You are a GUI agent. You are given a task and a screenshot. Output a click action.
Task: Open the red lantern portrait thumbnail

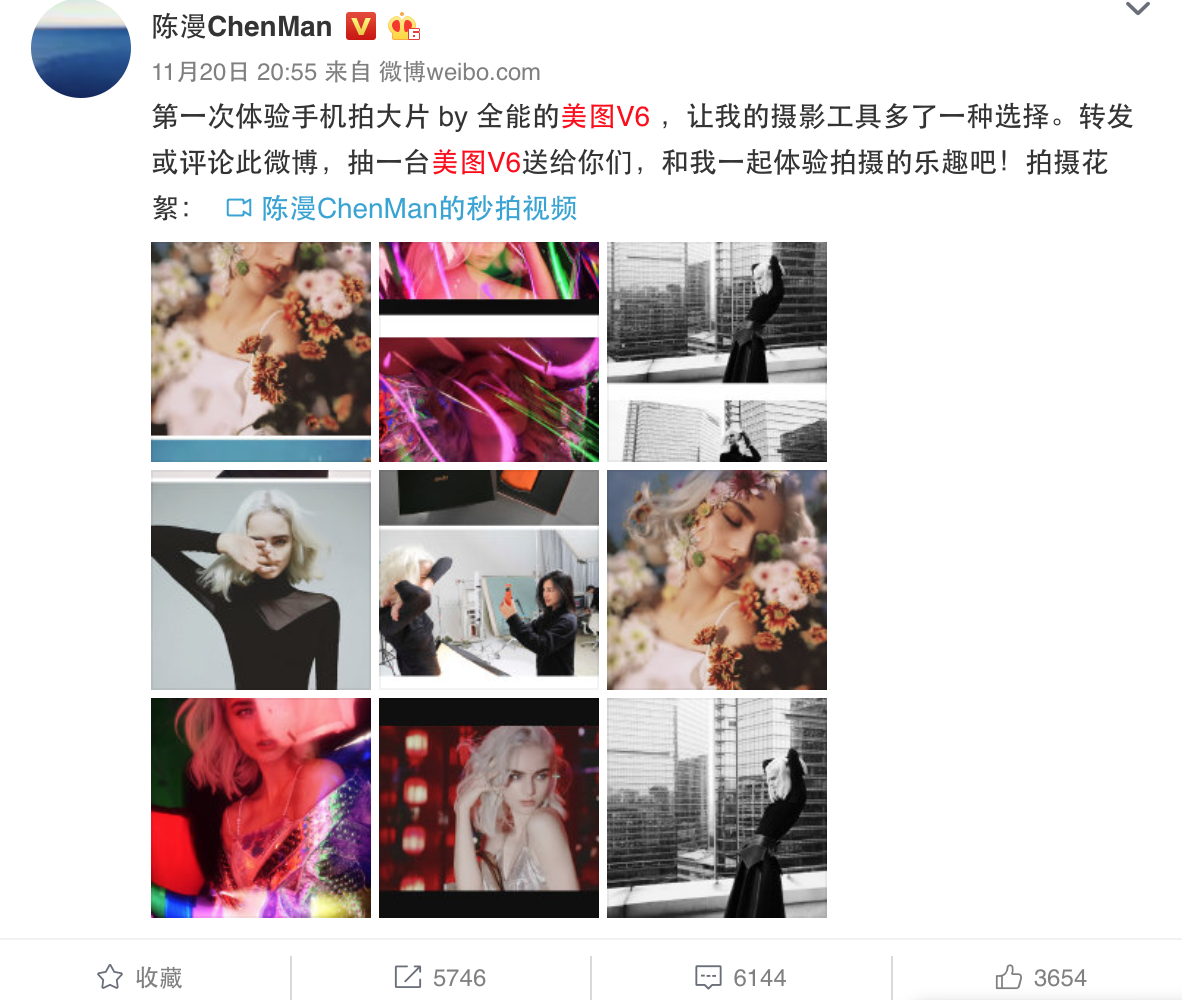tap(488, 808)
